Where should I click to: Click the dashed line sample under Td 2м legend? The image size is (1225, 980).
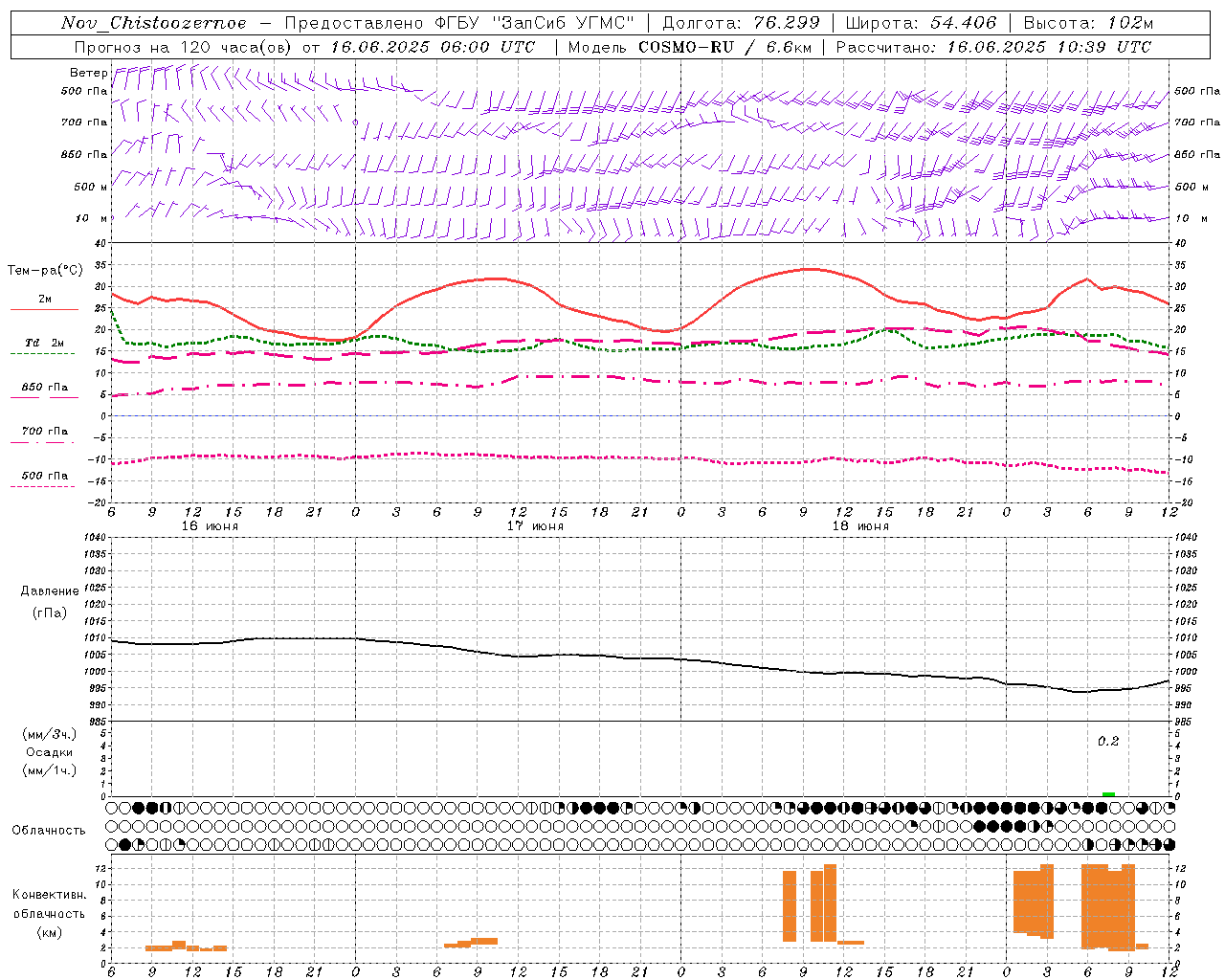pos(42,354)
